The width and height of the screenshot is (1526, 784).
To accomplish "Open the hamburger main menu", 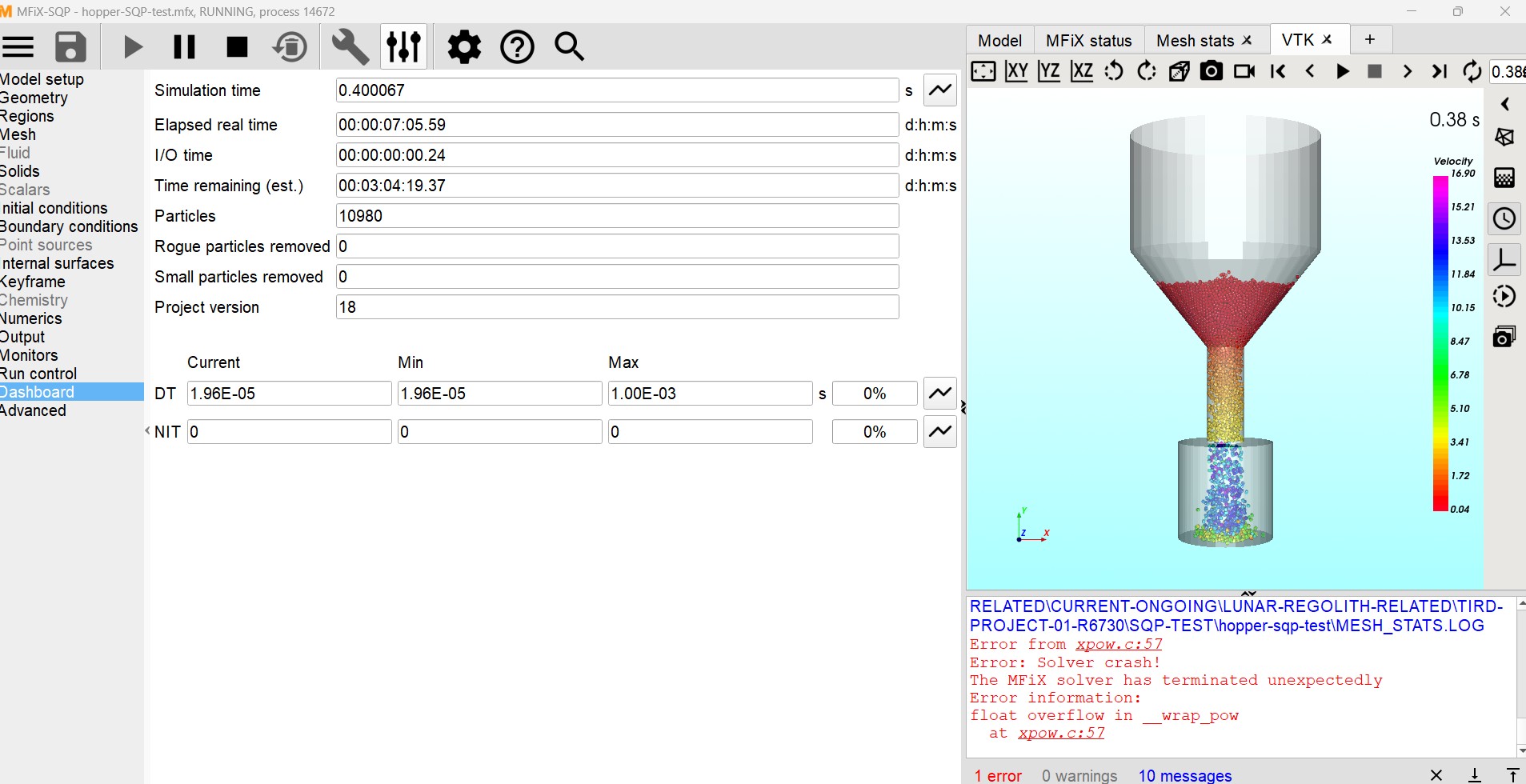I will (x=18, y=47).
